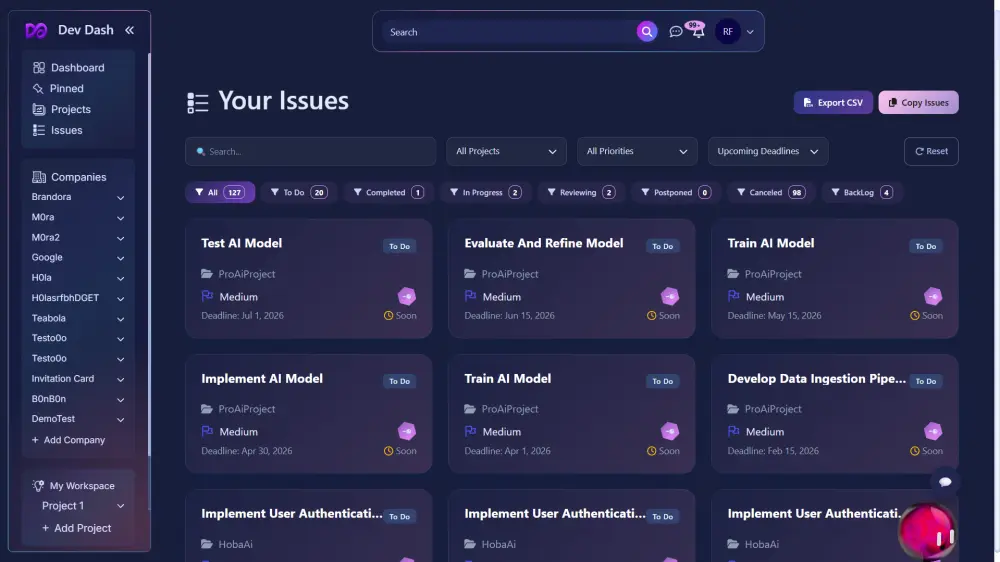
Task: Click the RF user avatar
Action: pyautogui.click(x=727, y=32)
